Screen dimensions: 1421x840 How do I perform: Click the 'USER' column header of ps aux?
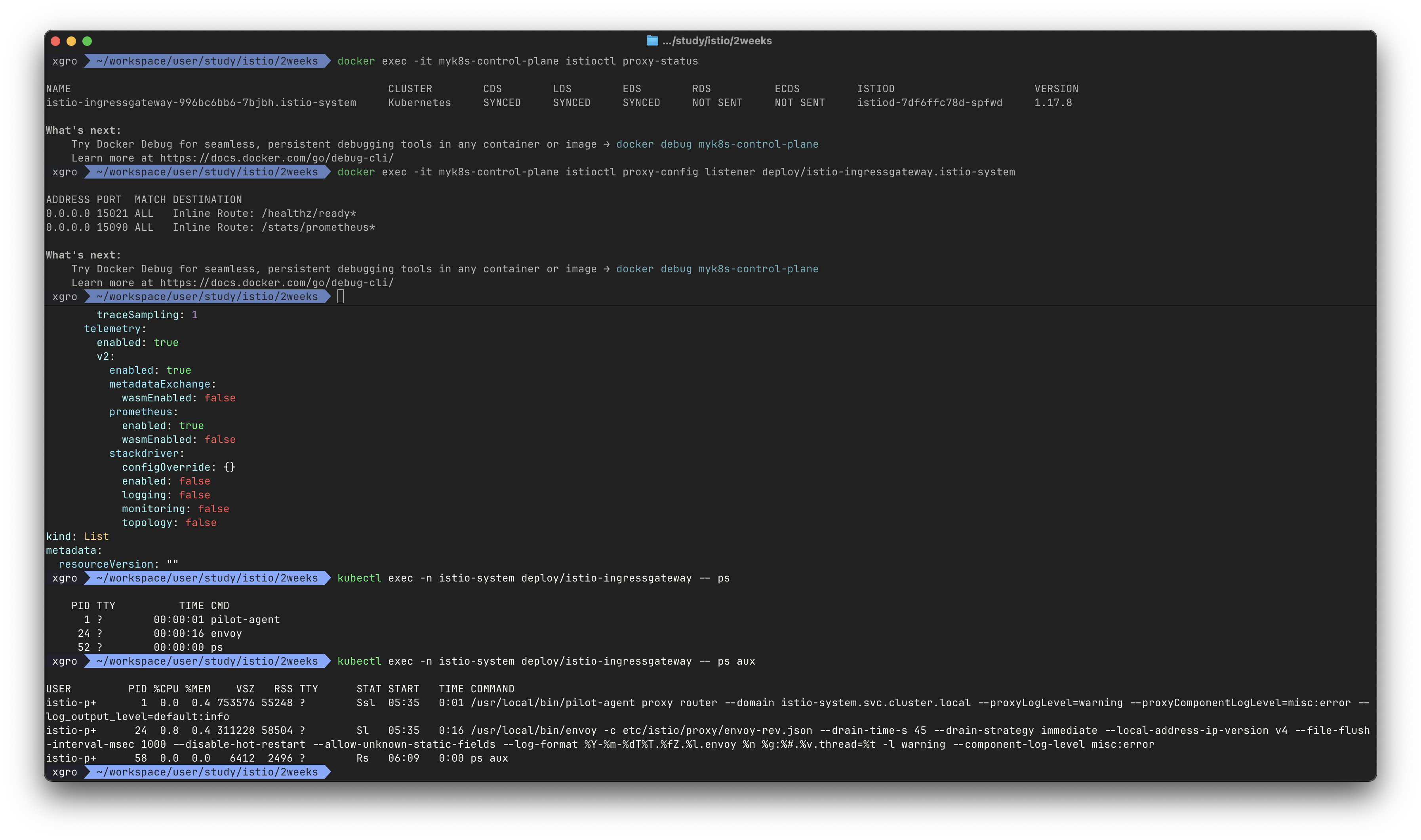point(58,689)
